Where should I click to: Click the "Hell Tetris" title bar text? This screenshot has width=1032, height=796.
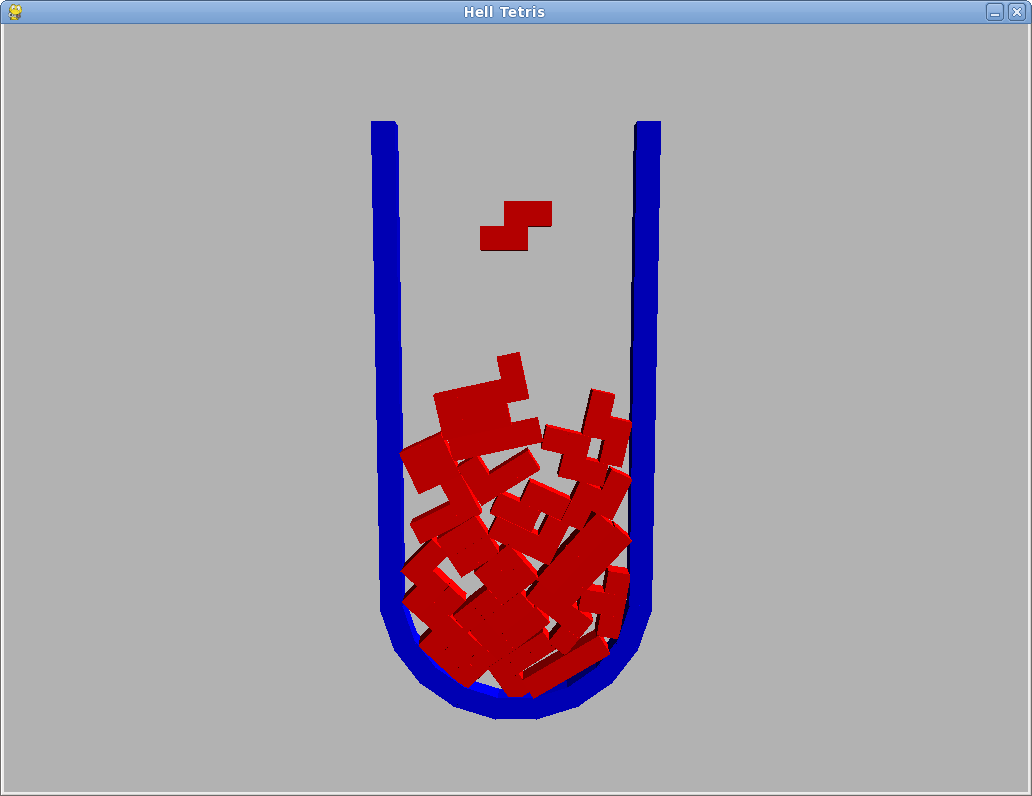coord(504,12)
